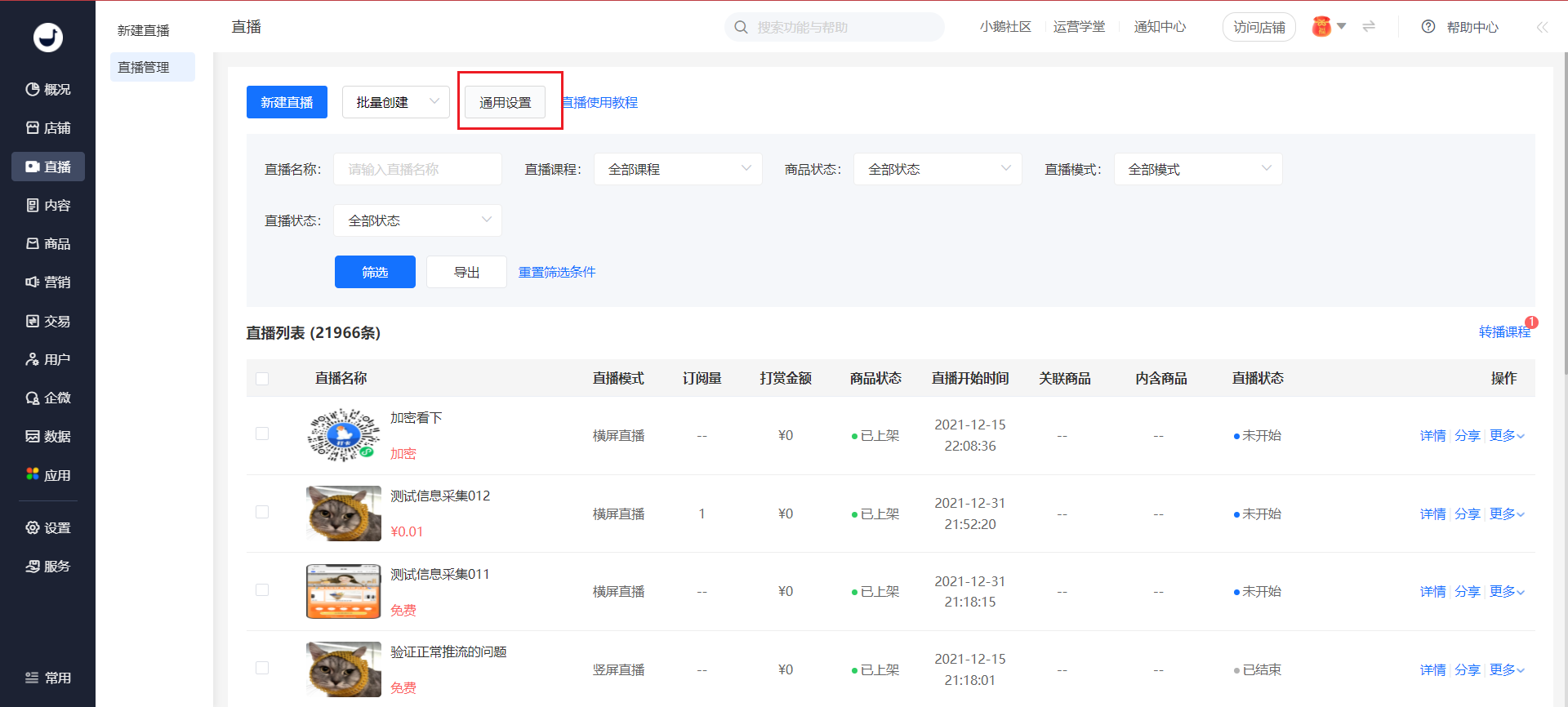Image resolution: width=1568 pixels, height=707 pixels.
Task: Open the 企微 sidebar item
Action: point(48,398)
